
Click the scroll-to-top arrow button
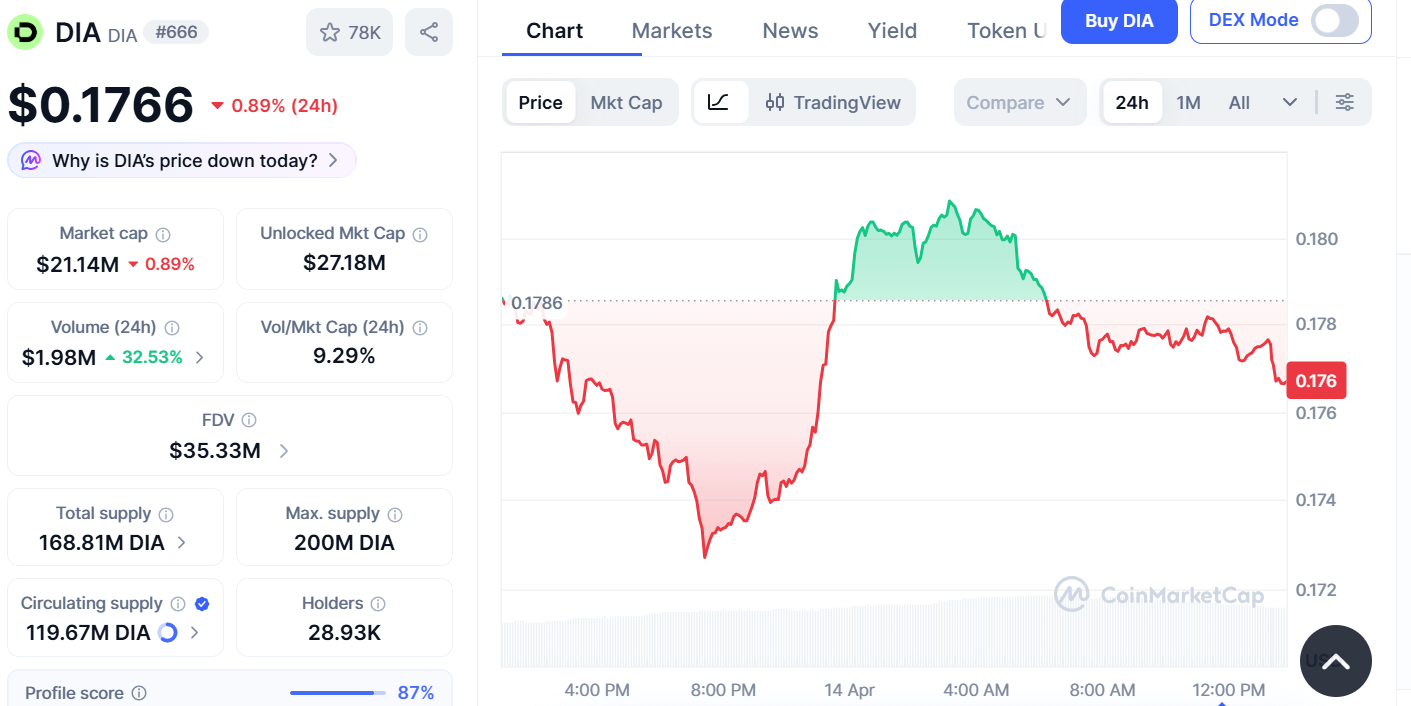(x=1335, y=661)
